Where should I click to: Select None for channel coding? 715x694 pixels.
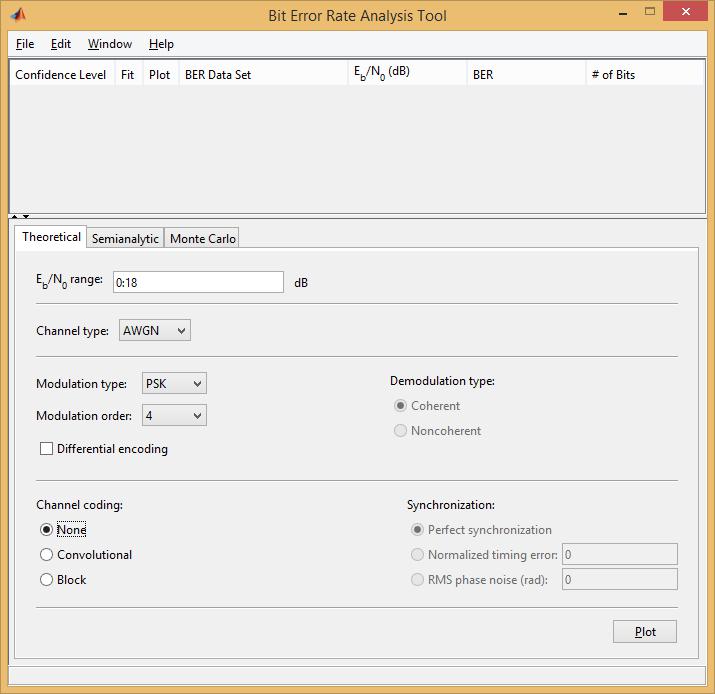tap(46, 529)
